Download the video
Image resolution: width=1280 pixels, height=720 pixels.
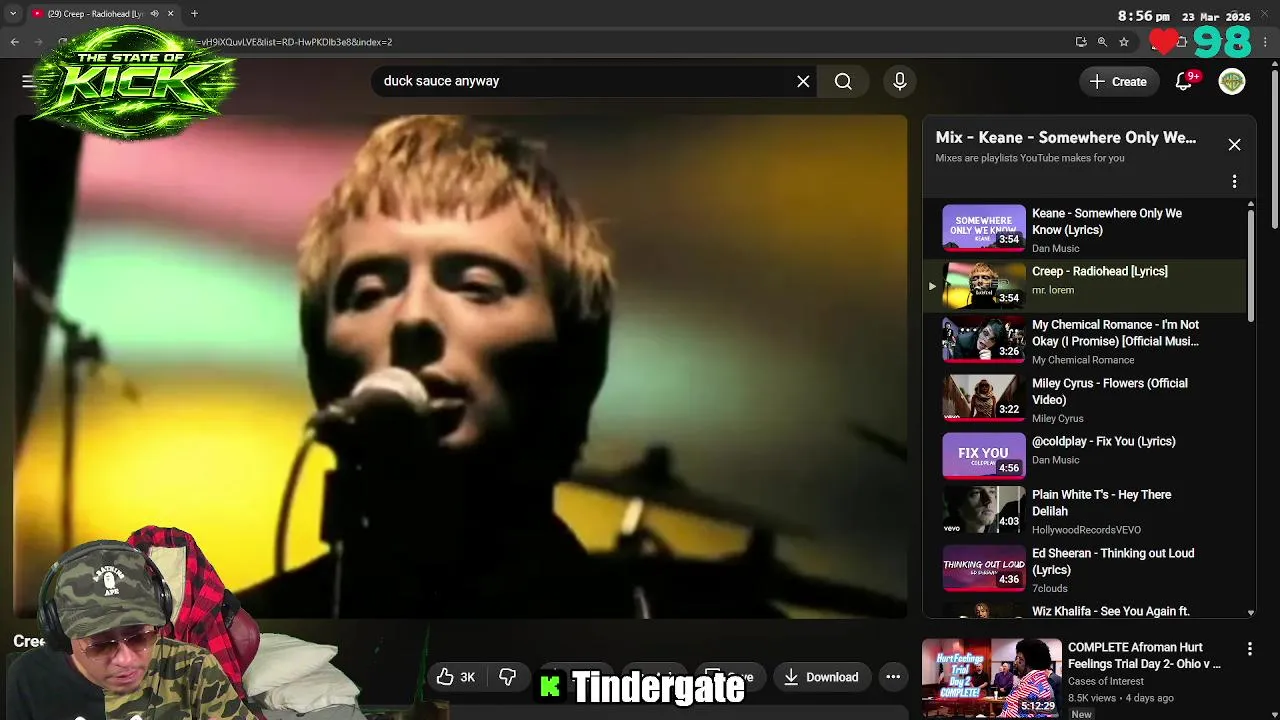pyautogui.click(x=821, y=677)
